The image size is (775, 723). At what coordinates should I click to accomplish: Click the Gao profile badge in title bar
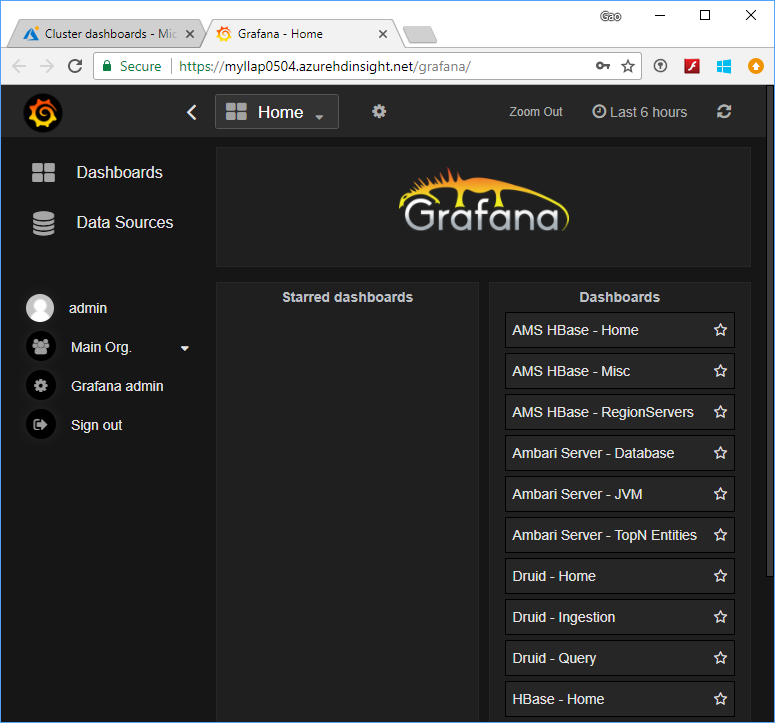610,16
